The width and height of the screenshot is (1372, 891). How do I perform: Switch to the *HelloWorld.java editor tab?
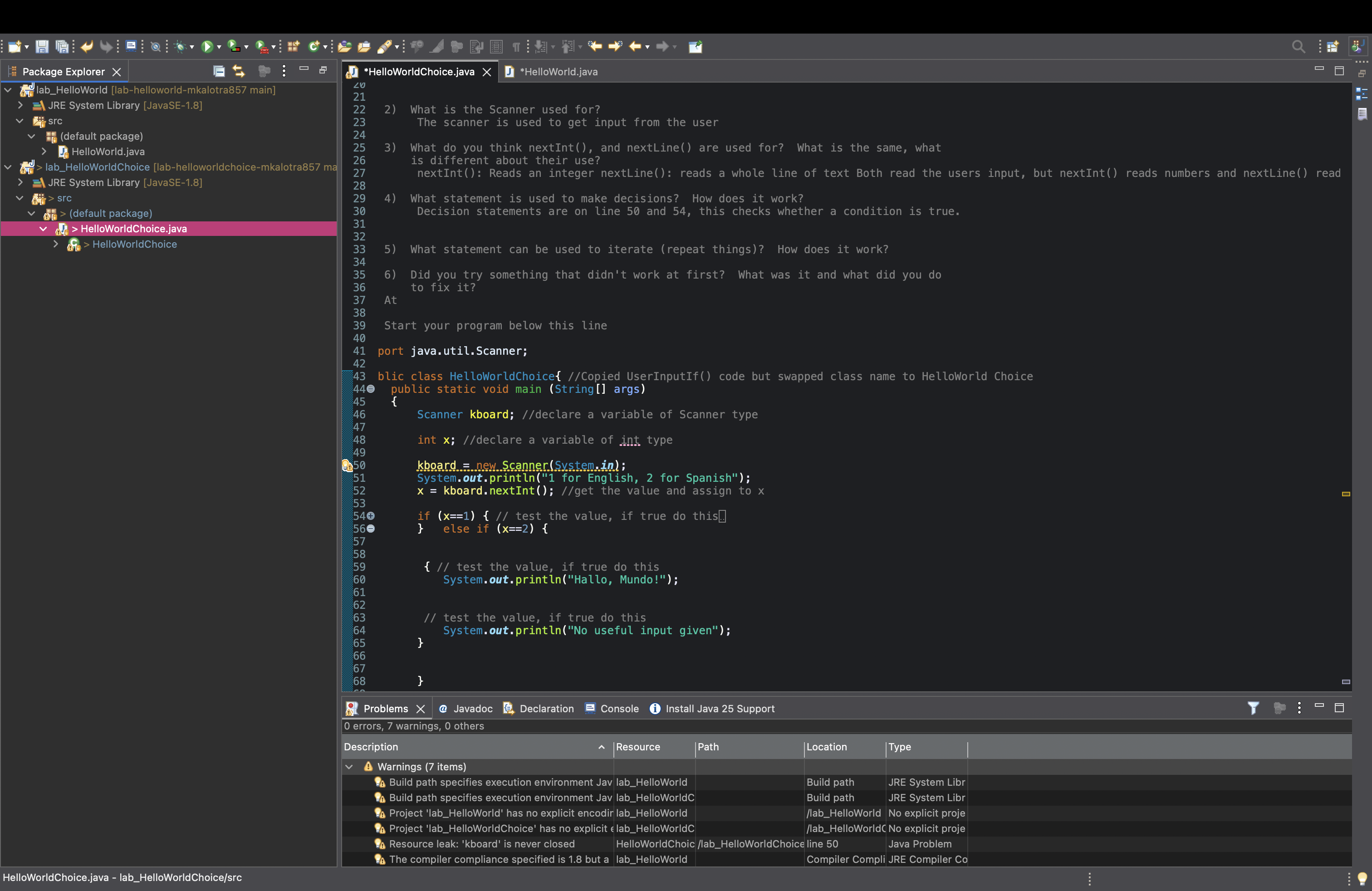point(558,72)
